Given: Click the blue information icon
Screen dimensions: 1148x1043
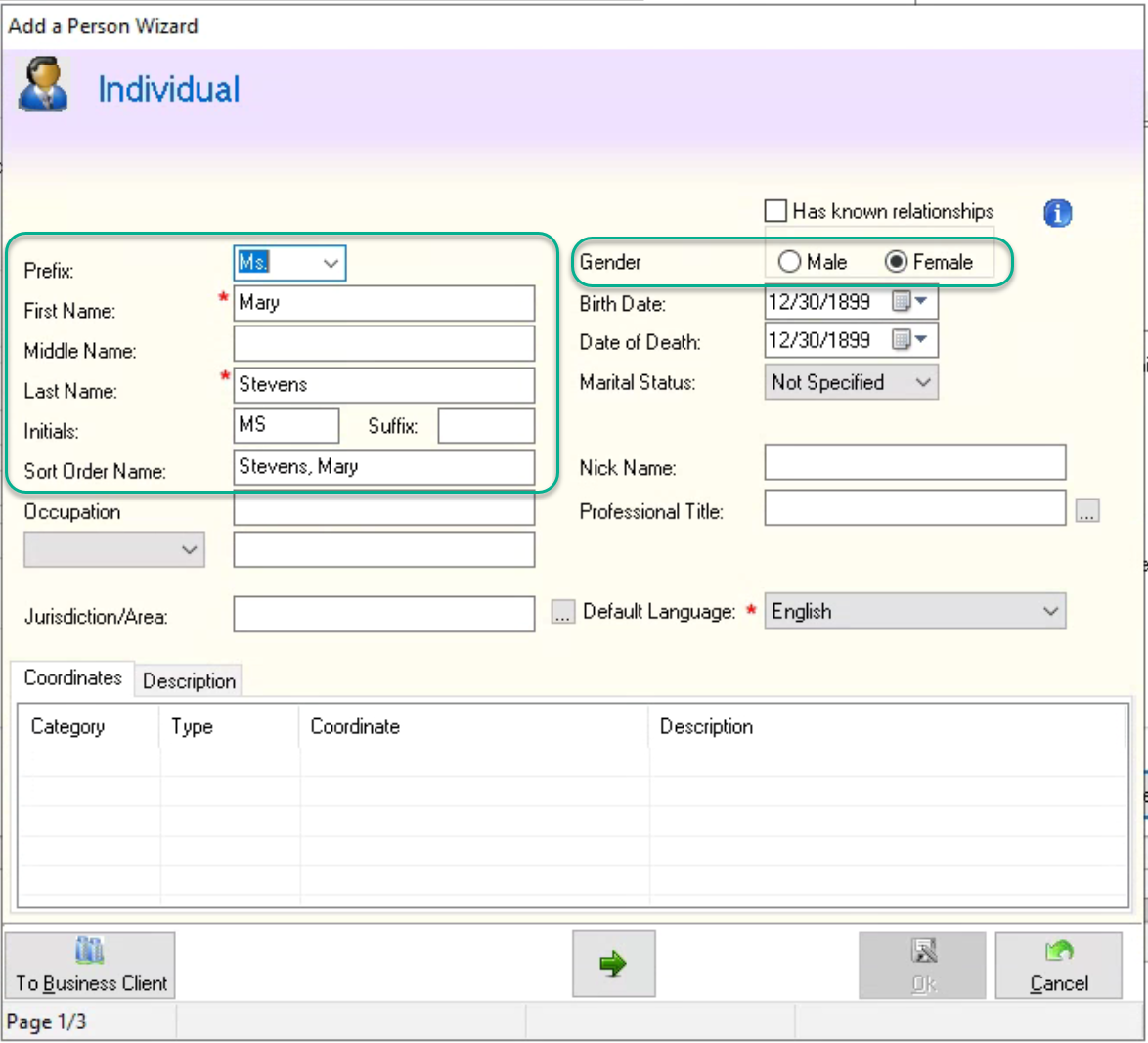Looking at the screenshot, I should coord(1057,213).
